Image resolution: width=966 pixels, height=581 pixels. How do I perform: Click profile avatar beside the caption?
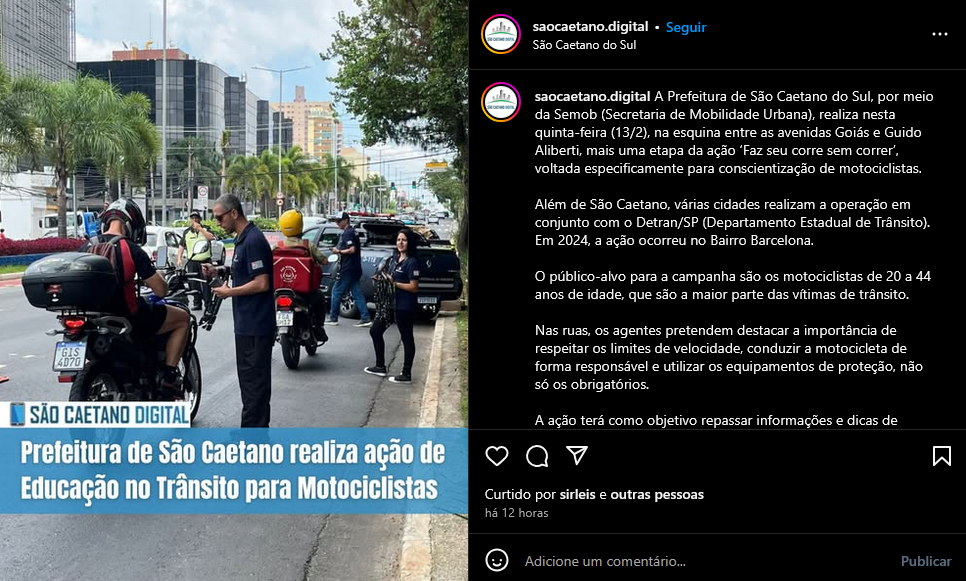501,102
